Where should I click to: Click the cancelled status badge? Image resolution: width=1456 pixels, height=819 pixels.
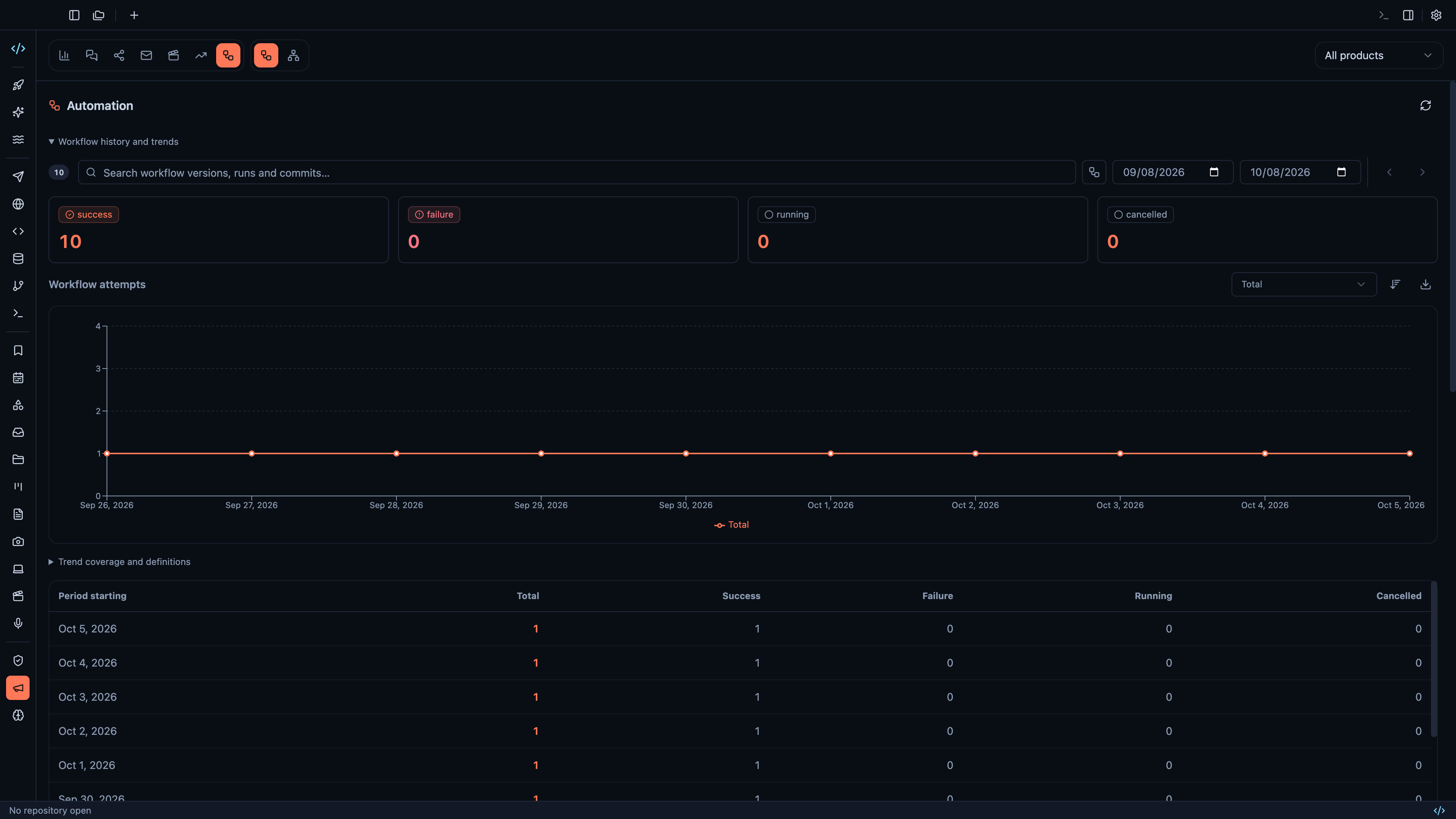tap(1140, 215)
